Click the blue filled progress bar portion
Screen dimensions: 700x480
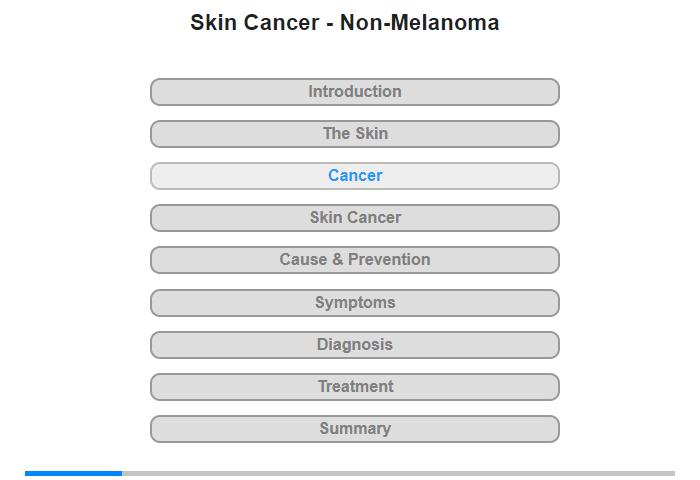pos(73,473)
